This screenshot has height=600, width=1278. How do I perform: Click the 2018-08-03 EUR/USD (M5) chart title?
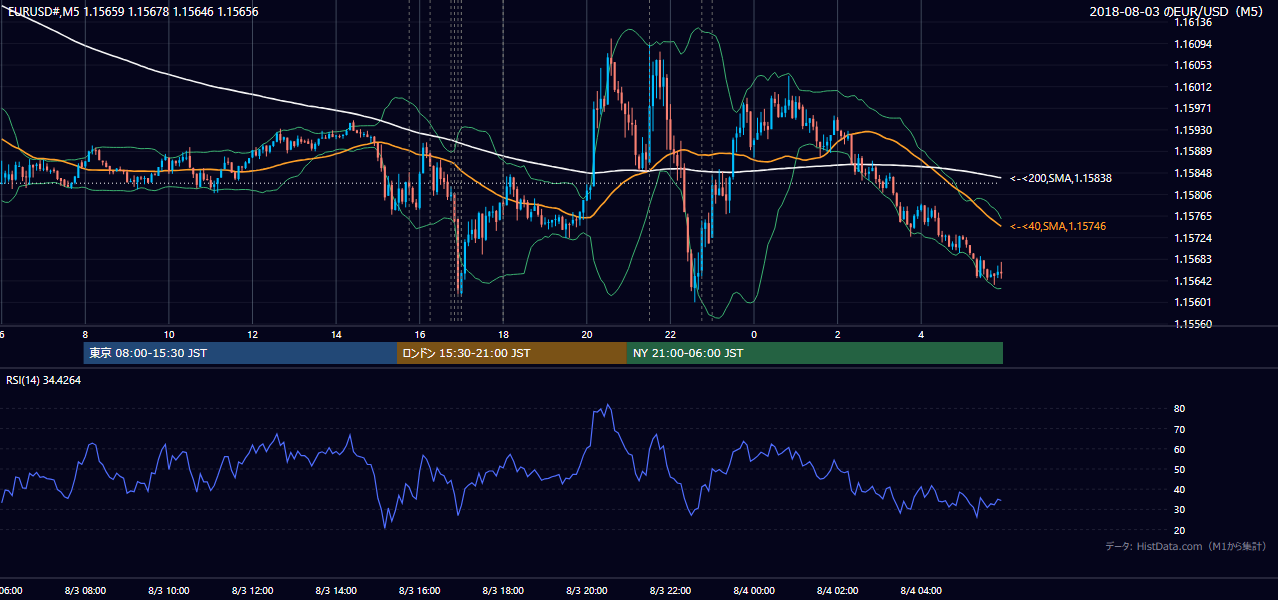[1179, 12]
